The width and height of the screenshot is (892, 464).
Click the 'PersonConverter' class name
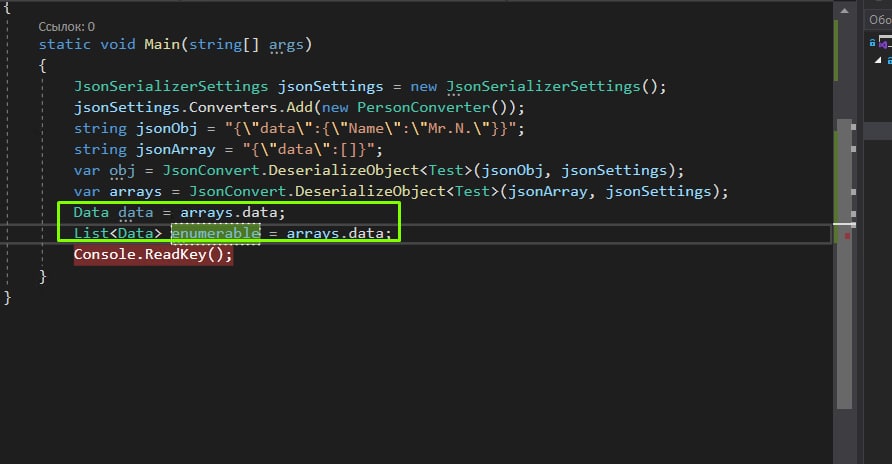pos(423,107)
